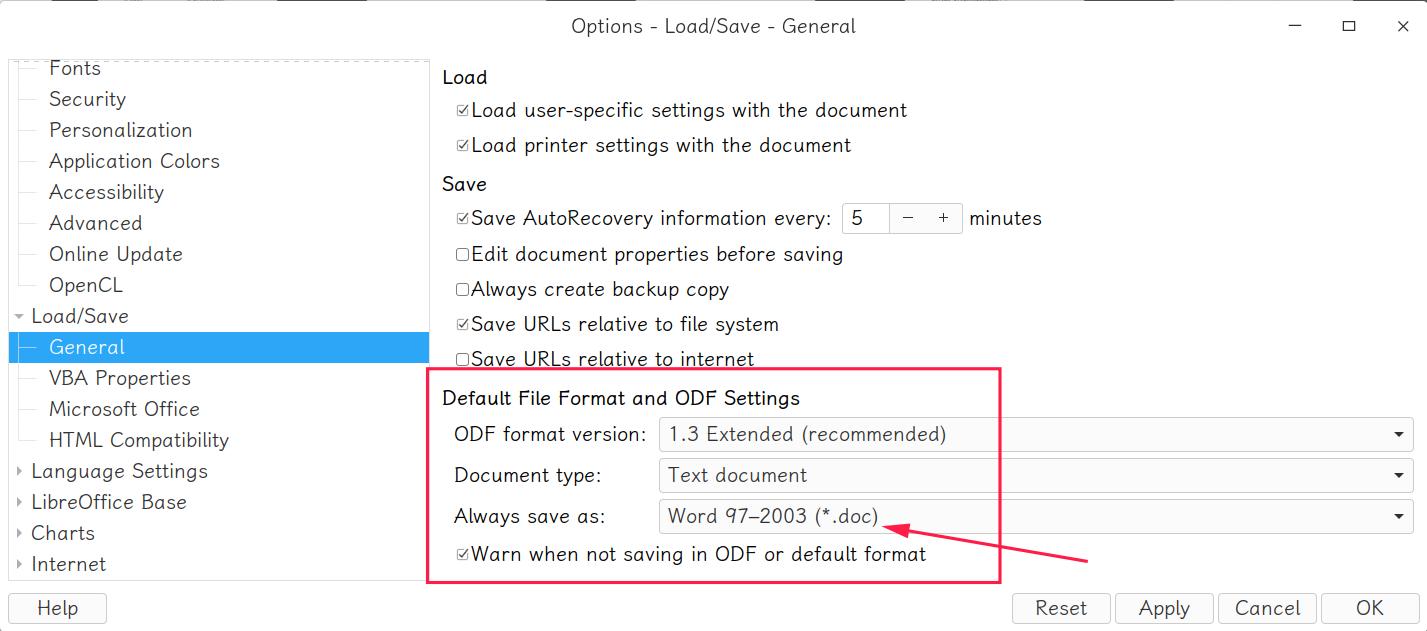Open the Document type dropdown
1427x631 pixels.
pyautogui.click(x=1036, y=476)
